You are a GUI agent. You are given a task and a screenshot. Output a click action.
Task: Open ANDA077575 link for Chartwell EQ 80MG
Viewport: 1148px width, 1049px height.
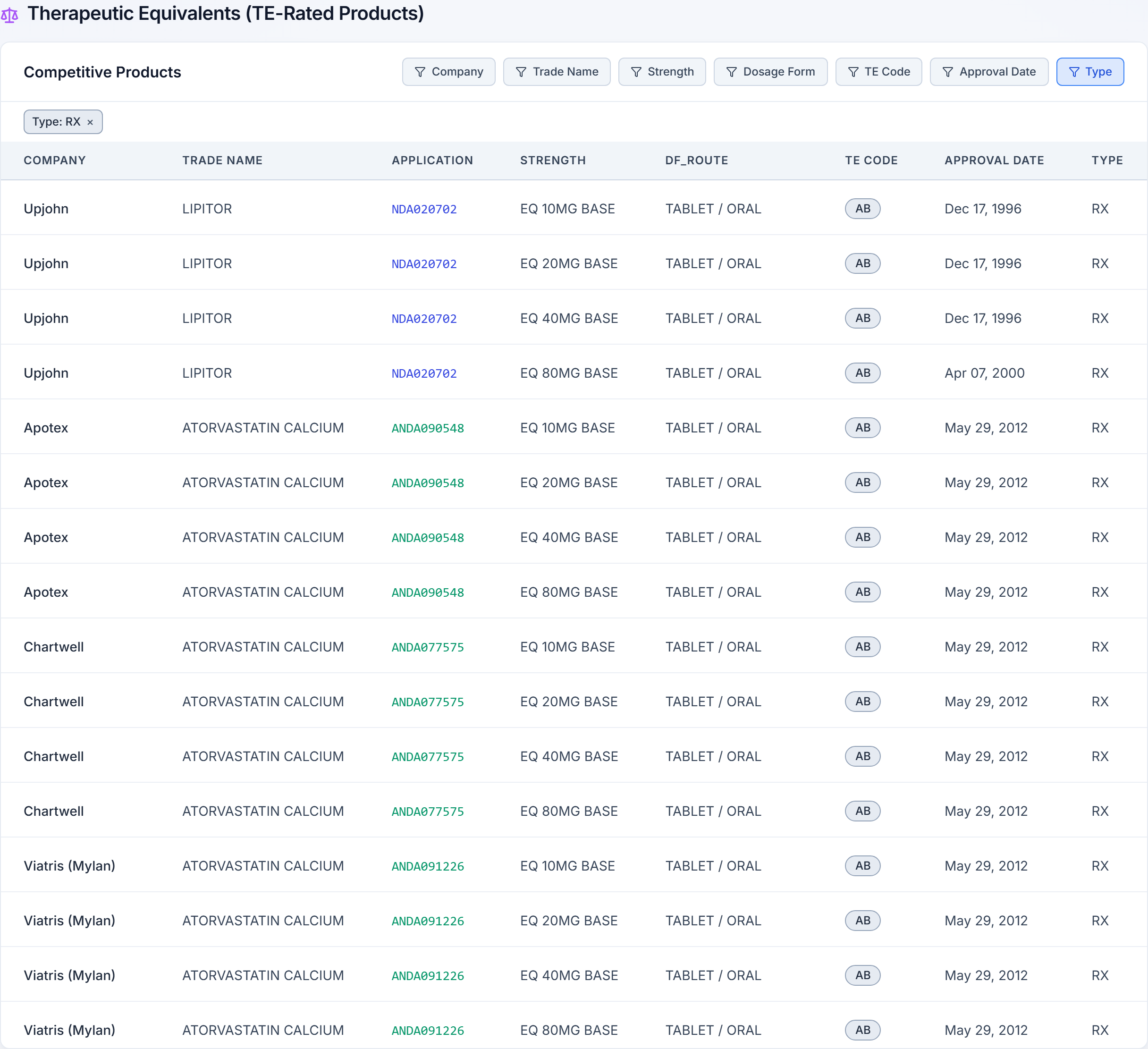tap(428, 812)
